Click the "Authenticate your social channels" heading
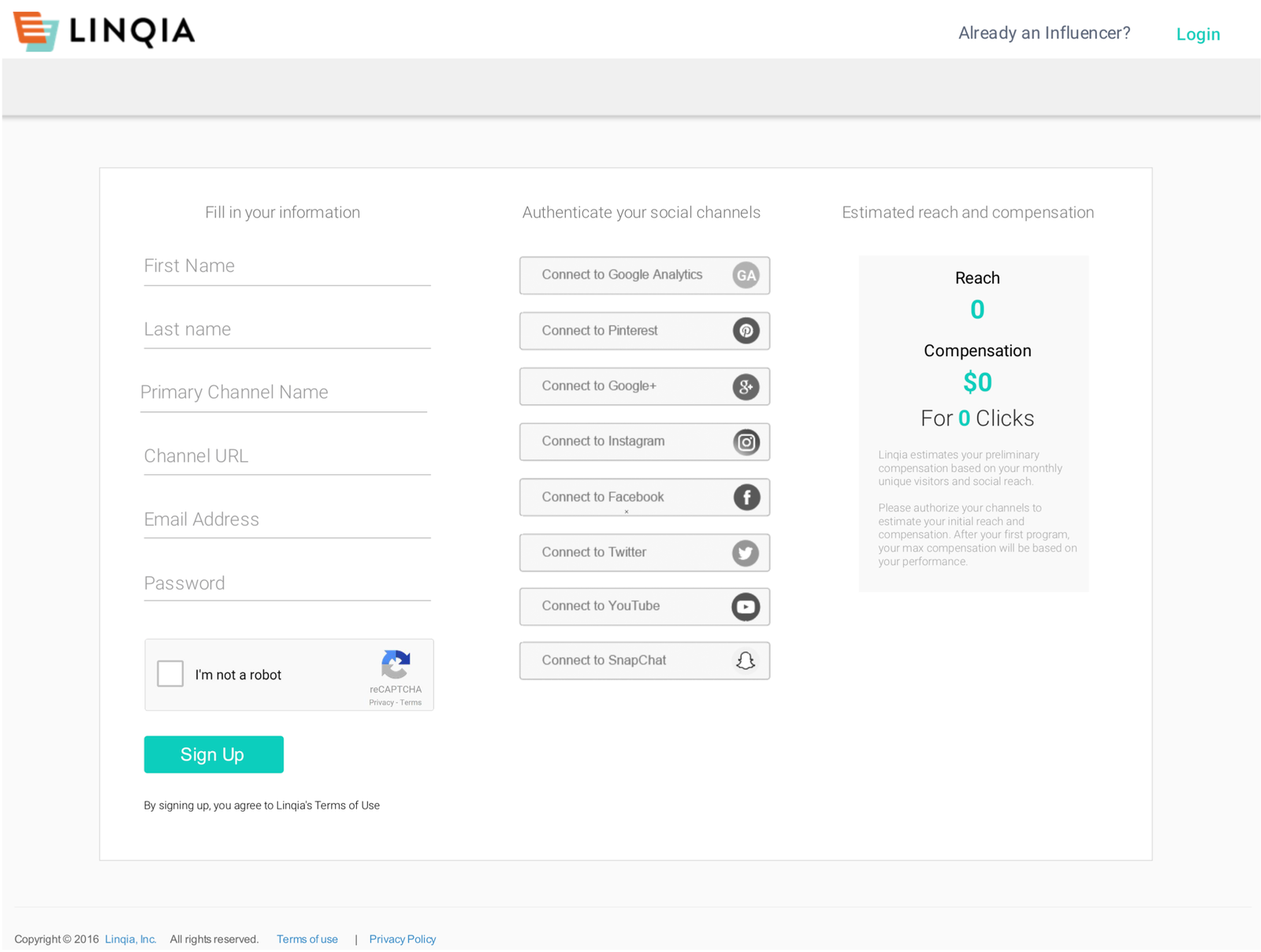Image resolution: width=1261 pixels, height=952 pixels. coord(642,213)
